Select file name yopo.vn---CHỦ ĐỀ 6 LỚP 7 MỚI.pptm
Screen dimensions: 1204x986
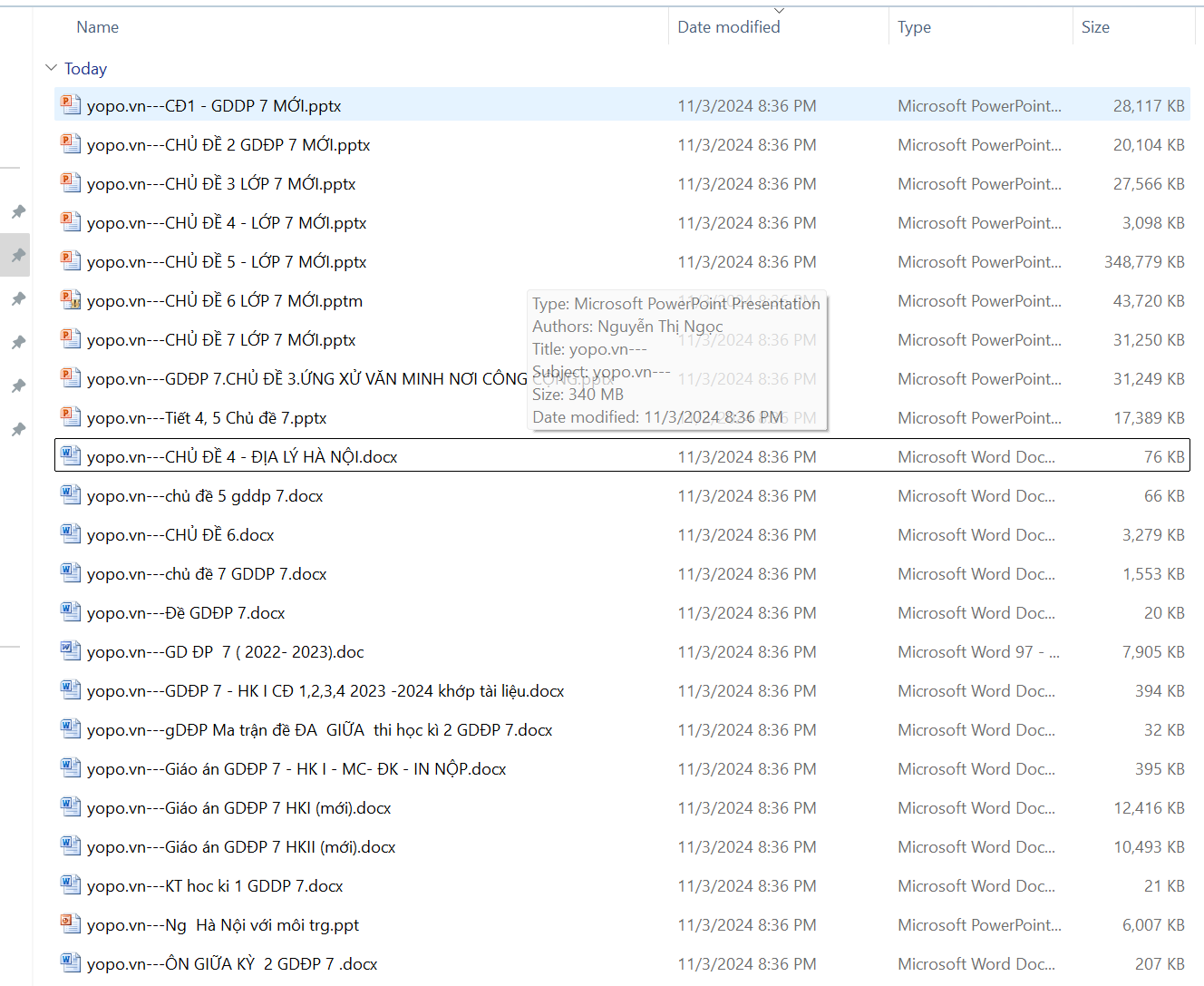225,301
